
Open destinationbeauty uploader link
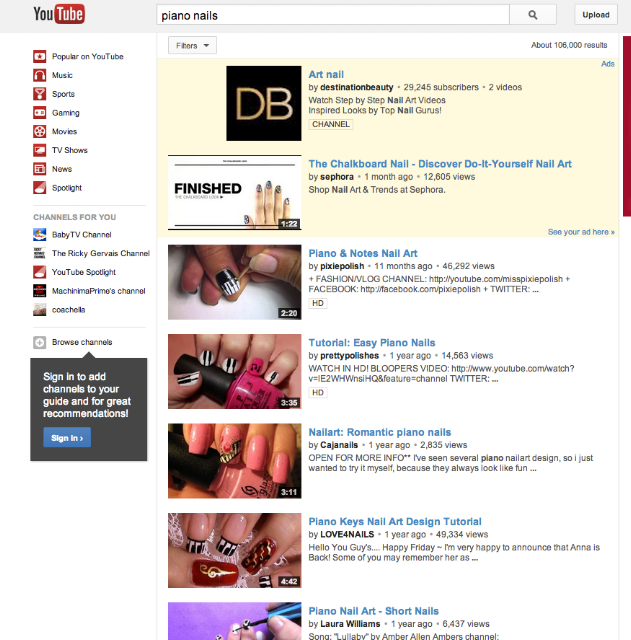point(357,87)
